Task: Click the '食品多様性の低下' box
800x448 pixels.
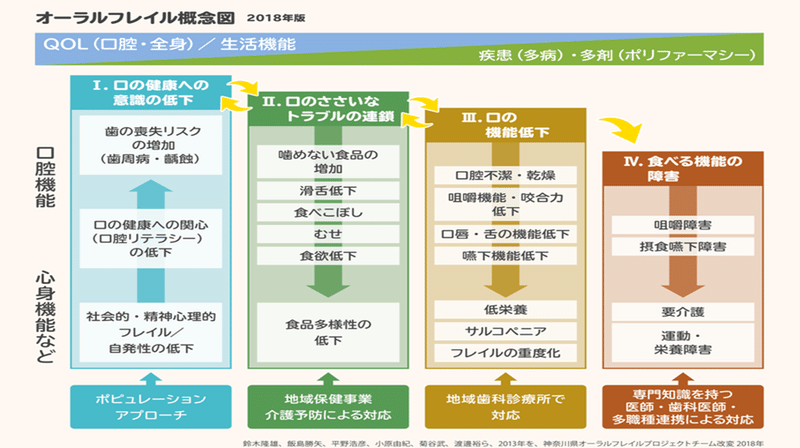Action: [x=328, y=332]
